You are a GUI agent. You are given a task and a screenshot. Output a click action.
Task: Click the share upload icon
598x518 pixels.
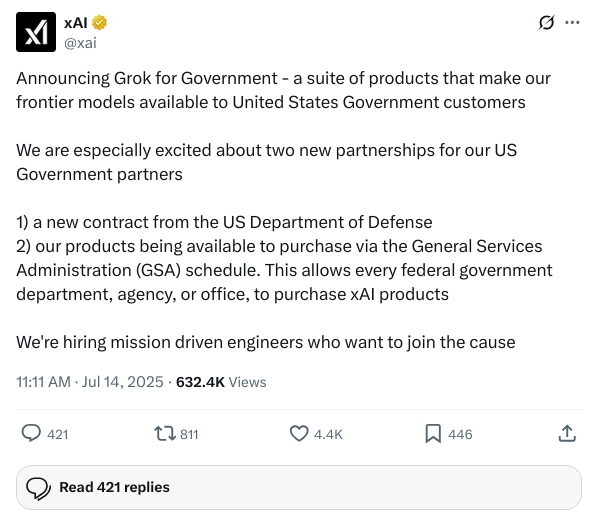click(x=567, y=434)
